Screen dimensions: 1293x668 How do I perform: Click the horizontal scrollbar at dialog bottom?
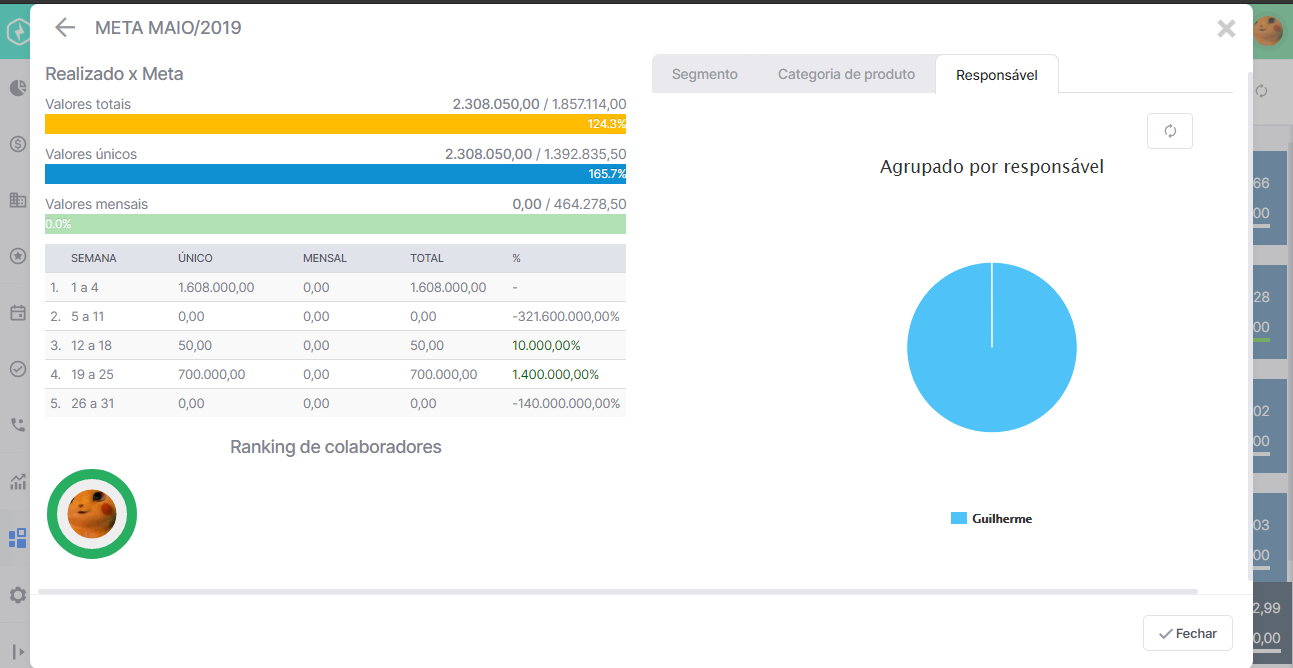click(617, 592)
